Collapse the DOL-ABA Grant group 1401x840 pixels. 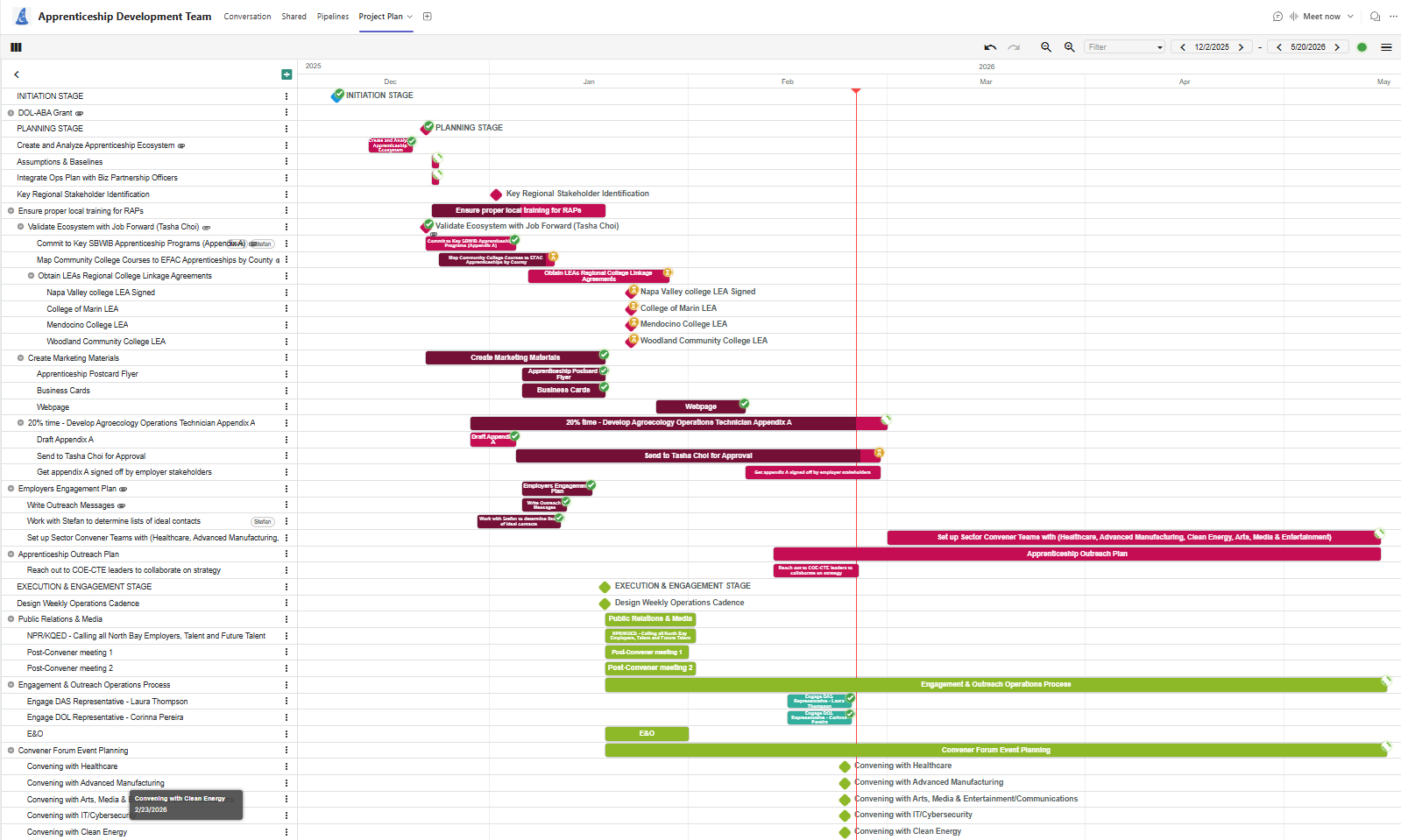11,113
